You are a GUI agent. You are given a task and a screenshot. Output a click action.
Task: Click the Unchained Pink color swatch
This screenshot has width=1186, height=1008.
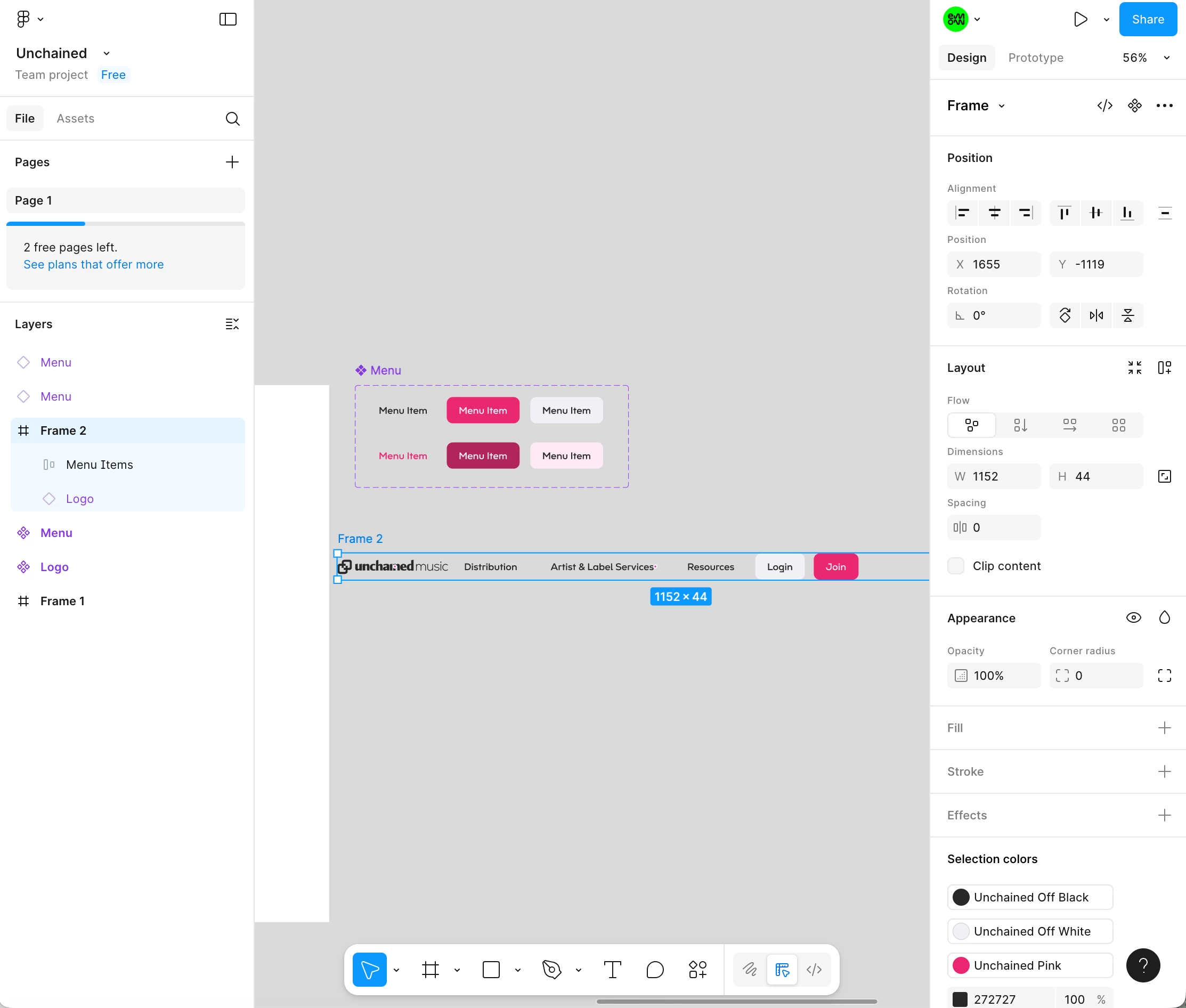(x=961, y=965)
